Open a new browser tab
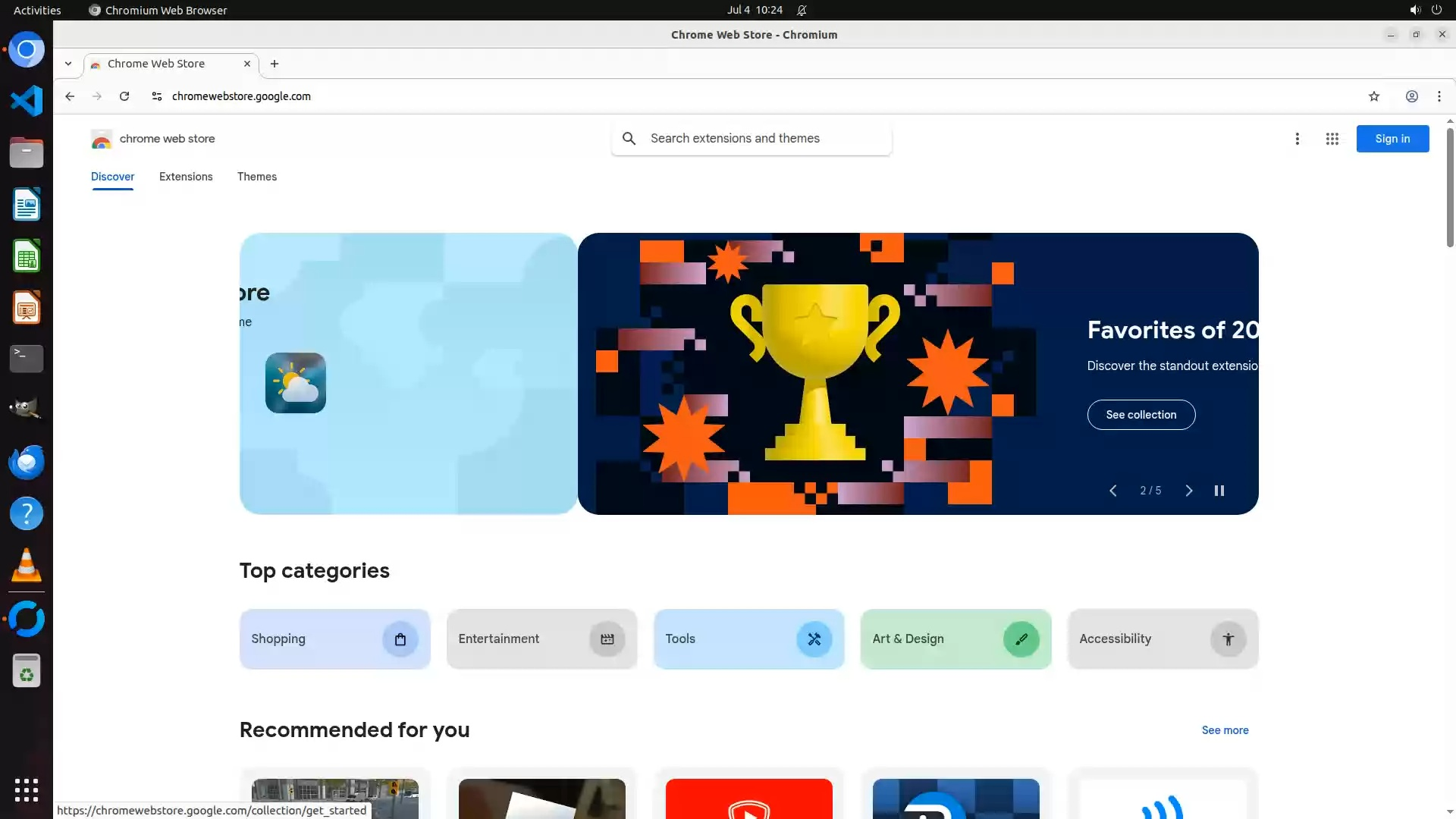 tap(275, 64)
